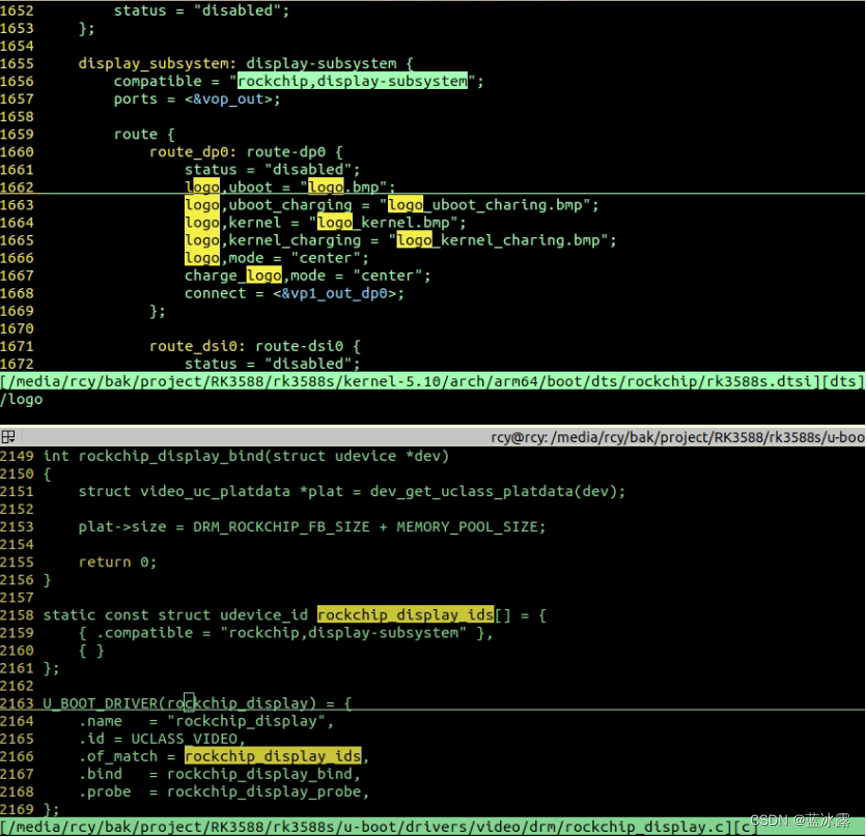Click line number 2149 in C source pane
The height and width of the screenshot is (837, 866).
pyautogui.click(x=17, y=456)
